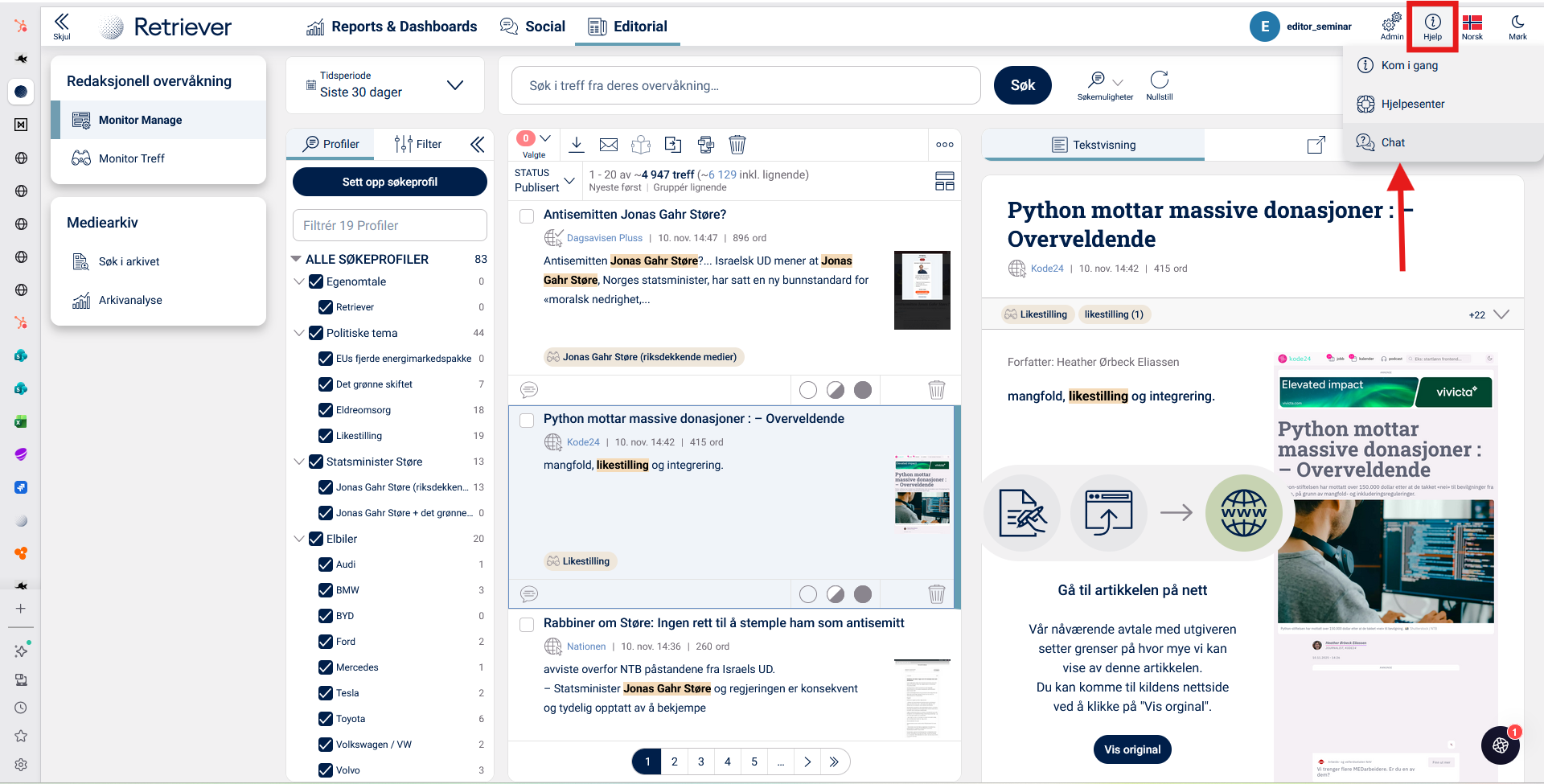Delete selected articles trash icon in toolbar
Image resolution: width=1544 pixels, height=784 pixels.
coord(737,145)
